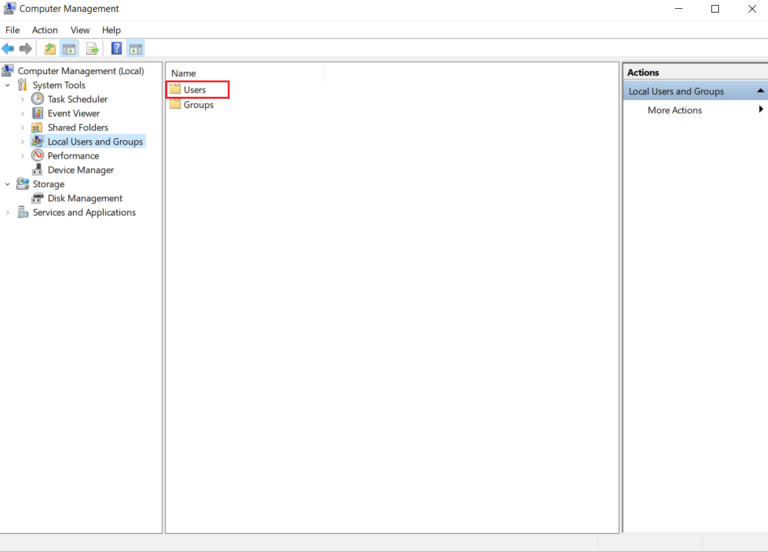
Task: Expand the Task Scheduler node
Action: click(23, 99)
